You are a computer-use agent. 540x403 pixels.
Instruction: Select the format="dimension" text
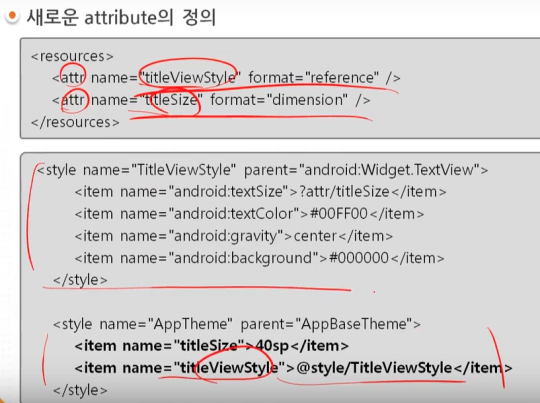pos(279,100)
